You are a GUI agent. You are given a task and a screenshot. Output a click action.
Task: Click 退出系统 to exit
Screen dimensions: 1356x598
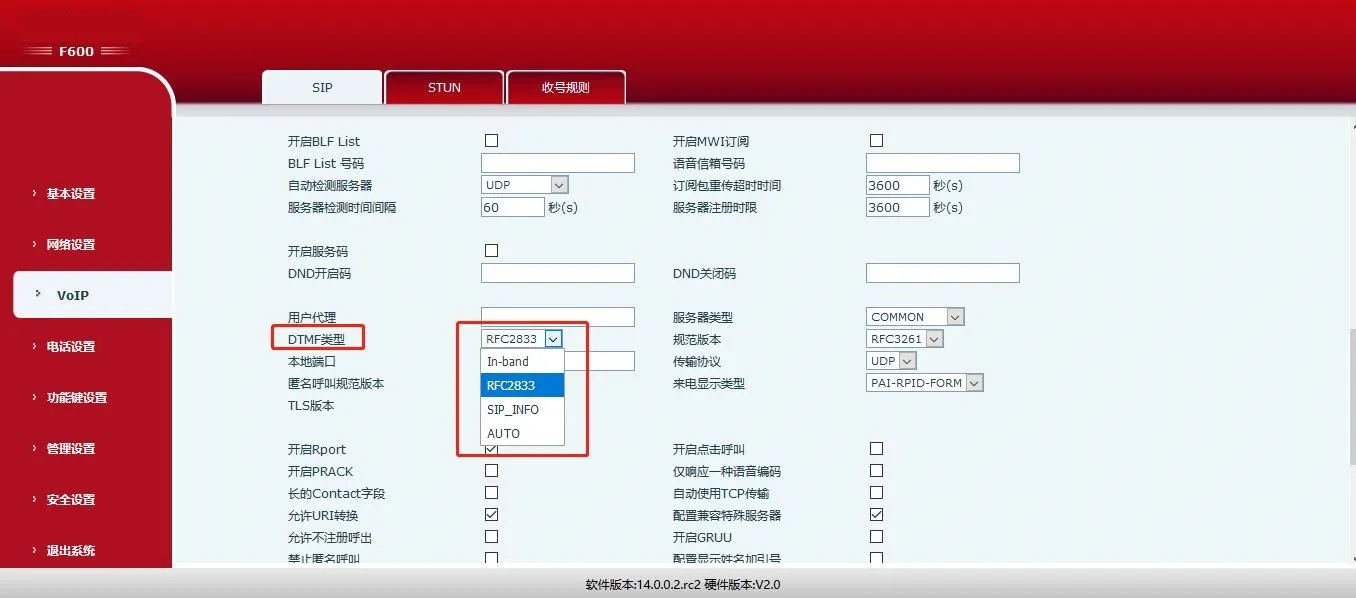tap(70, 550)
